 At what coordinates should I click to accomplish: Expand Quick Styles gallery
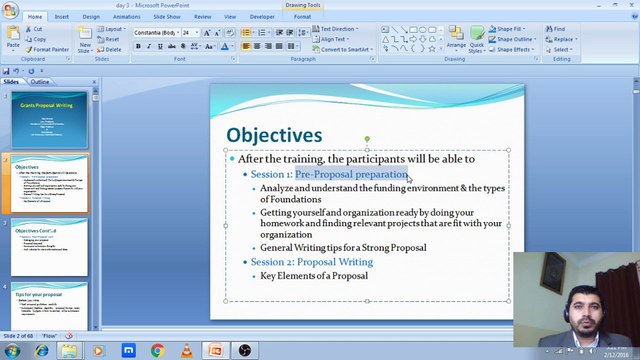pyautogui.click(x=477, y=40)
